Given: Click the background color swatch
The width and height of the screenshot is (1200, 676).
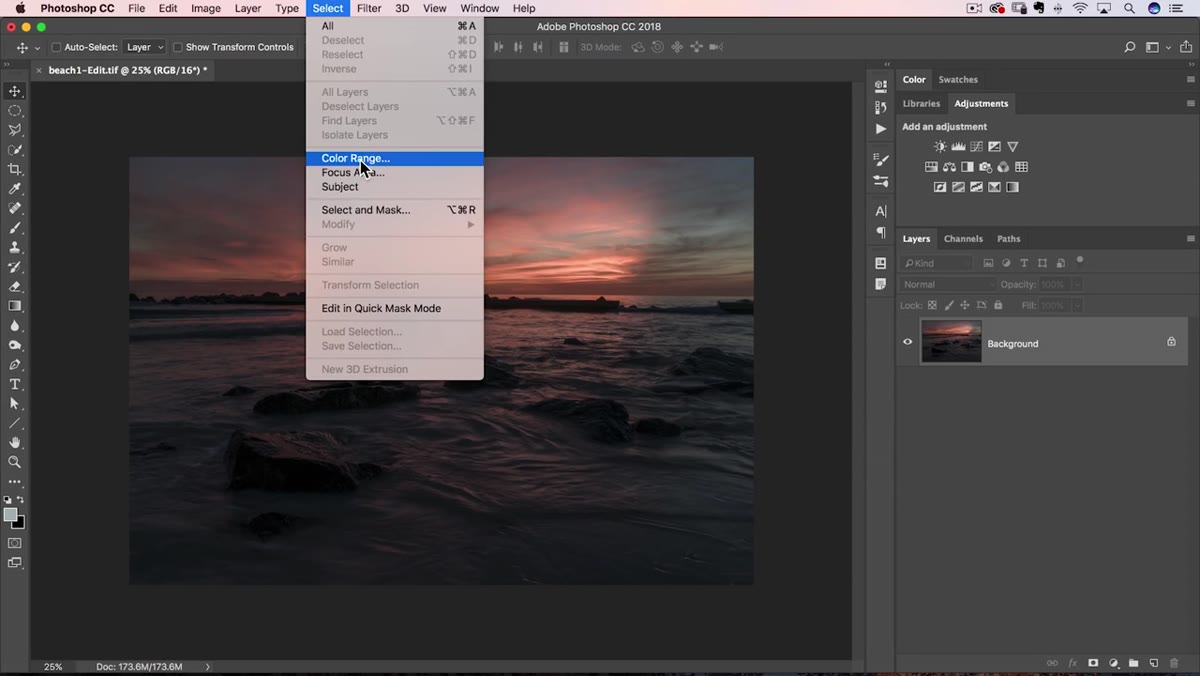Looking at the screenshot, I should tap(19, 522).
